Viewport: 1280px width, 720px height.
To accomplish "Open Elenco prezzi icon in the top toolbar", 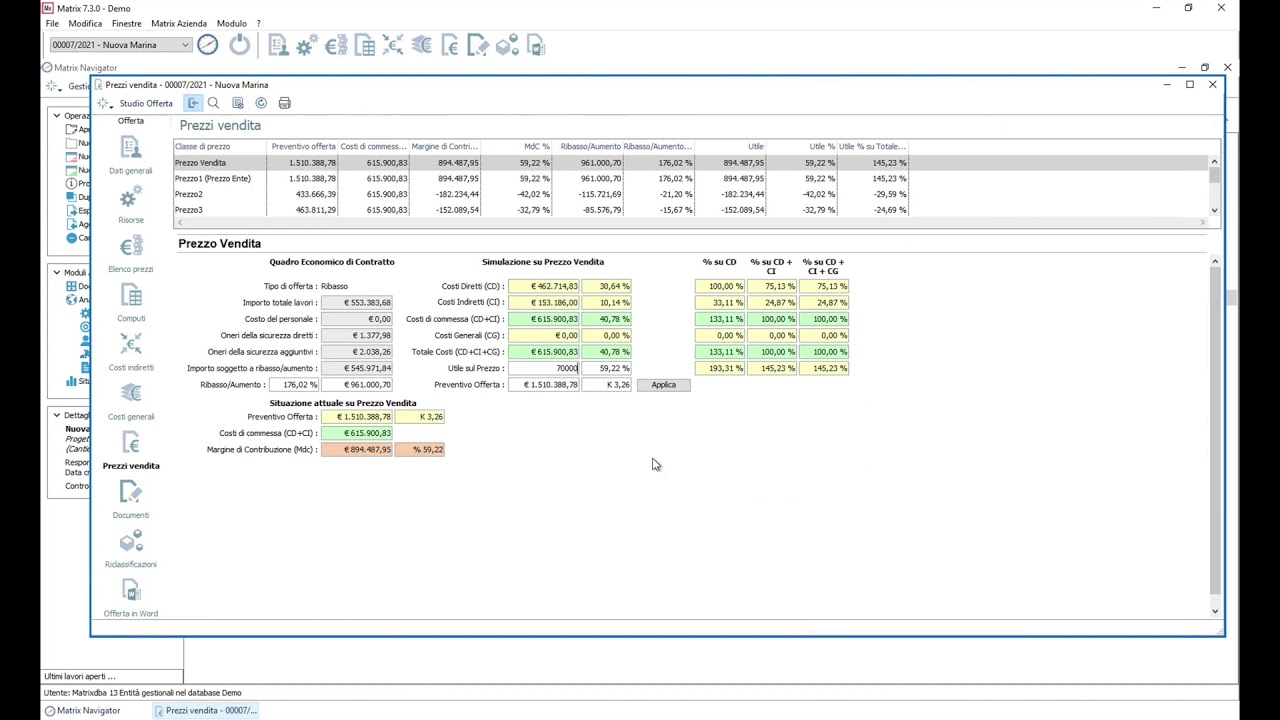I will point(336,45).
